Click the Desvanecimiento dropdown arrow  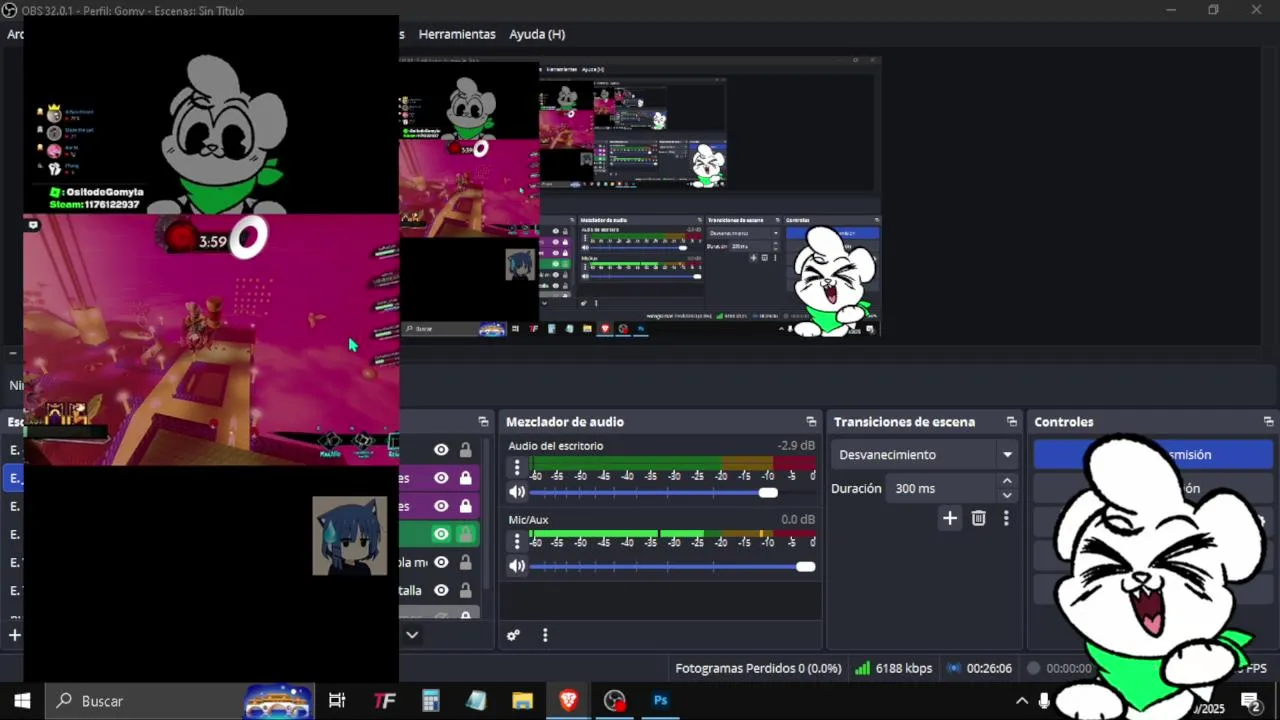click(1007, 455)
